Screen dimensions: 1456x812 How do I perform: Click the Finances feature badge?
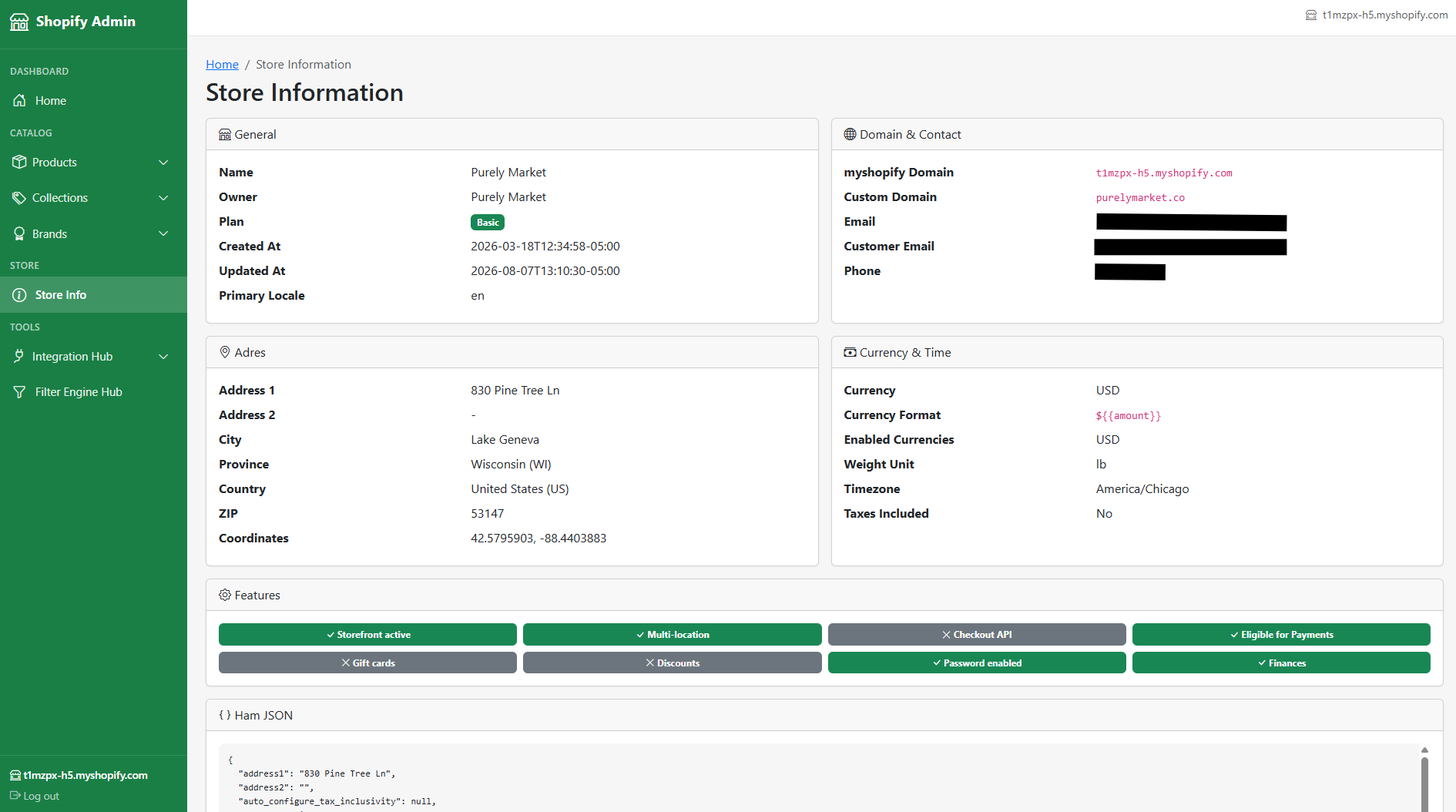coord(1281,663)
